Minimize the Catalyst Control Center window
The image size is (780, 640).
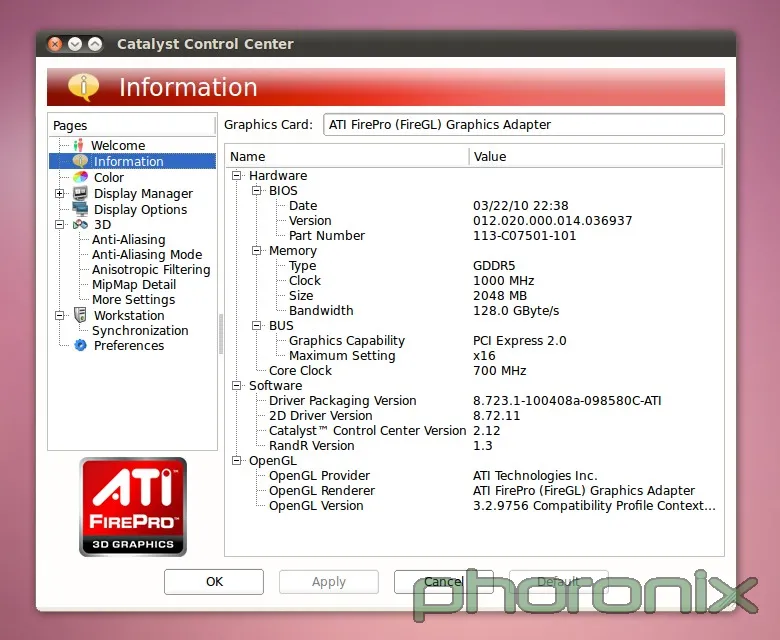[75, 44]
